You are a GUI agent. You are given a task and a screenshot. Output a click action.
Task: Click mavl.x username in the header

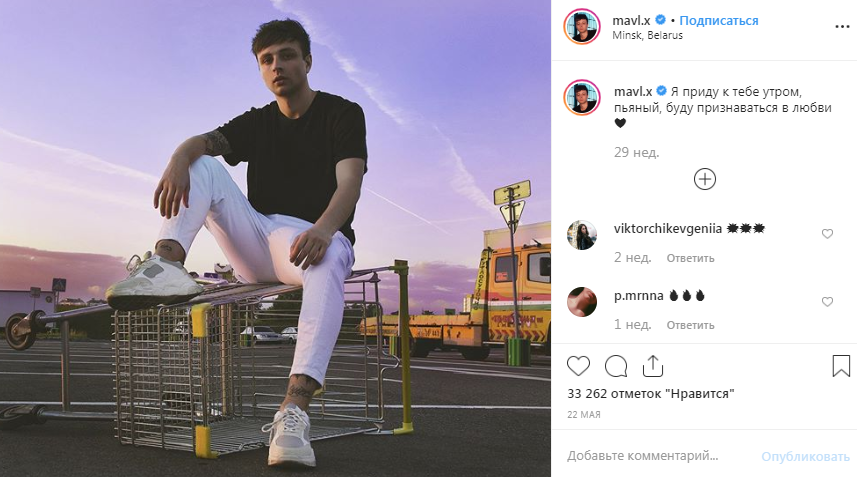point(631,20)
